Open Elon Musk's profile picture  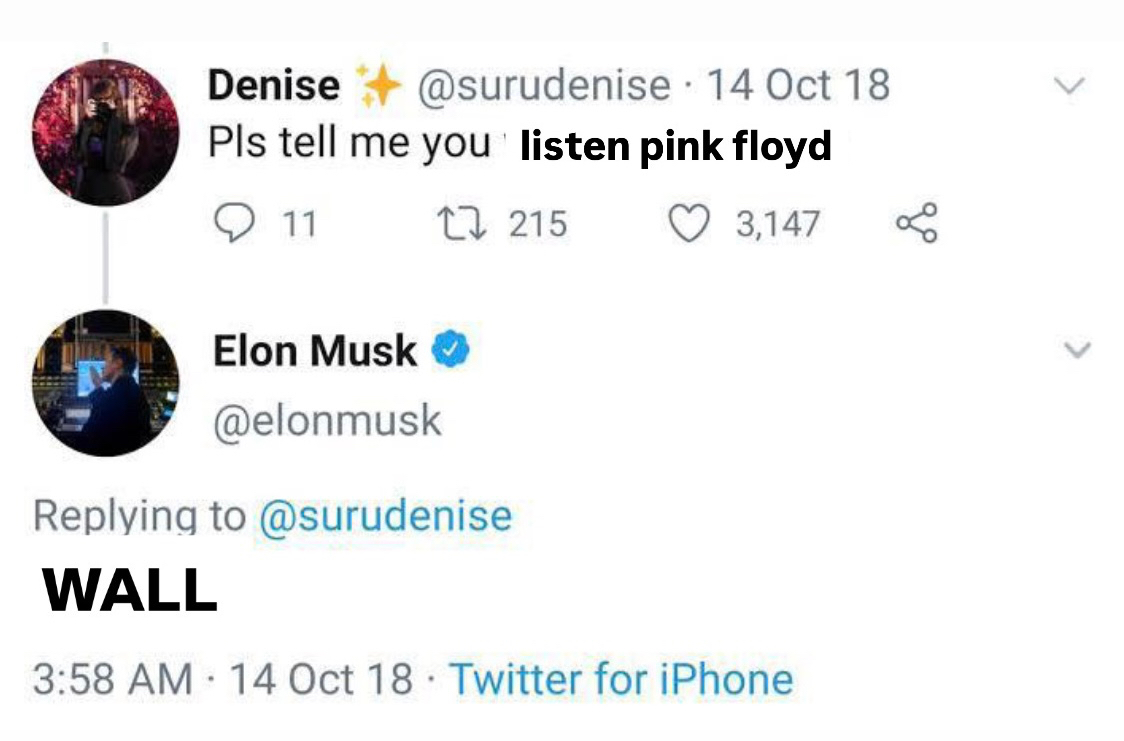click(x=105, y=382)
